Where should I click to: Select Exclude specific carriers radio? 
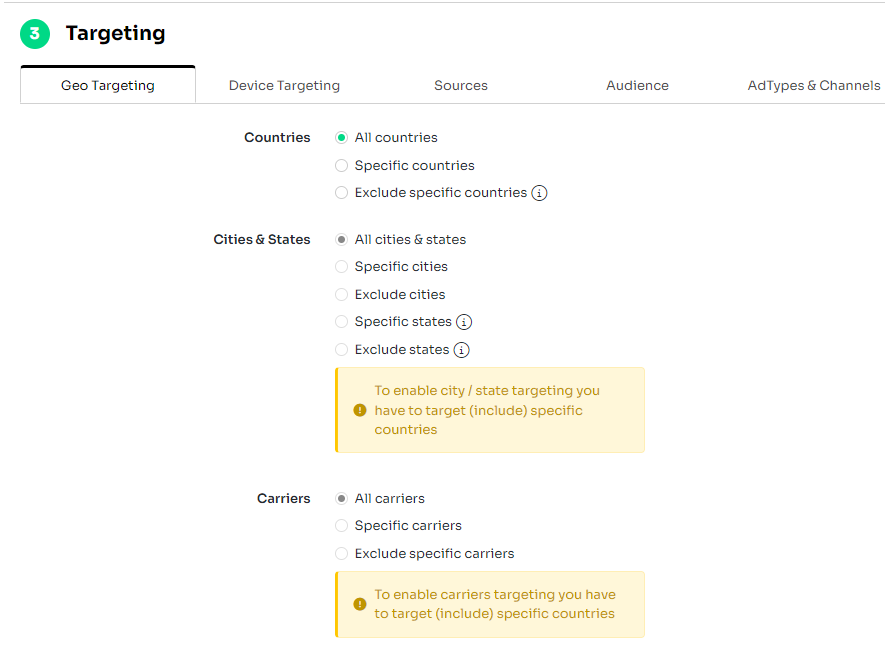click(341, 554)
